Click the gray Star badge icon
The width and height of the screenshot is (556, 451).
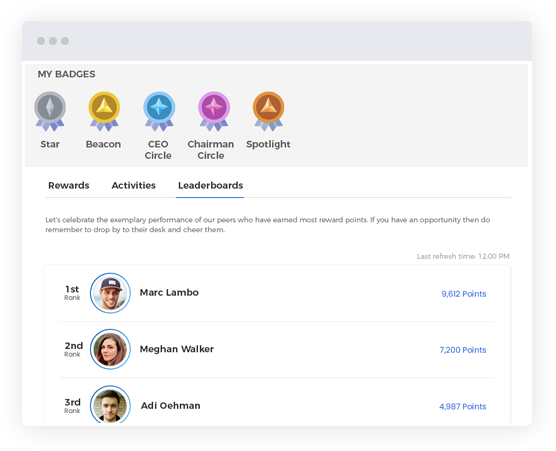click(x=50, y=111)
